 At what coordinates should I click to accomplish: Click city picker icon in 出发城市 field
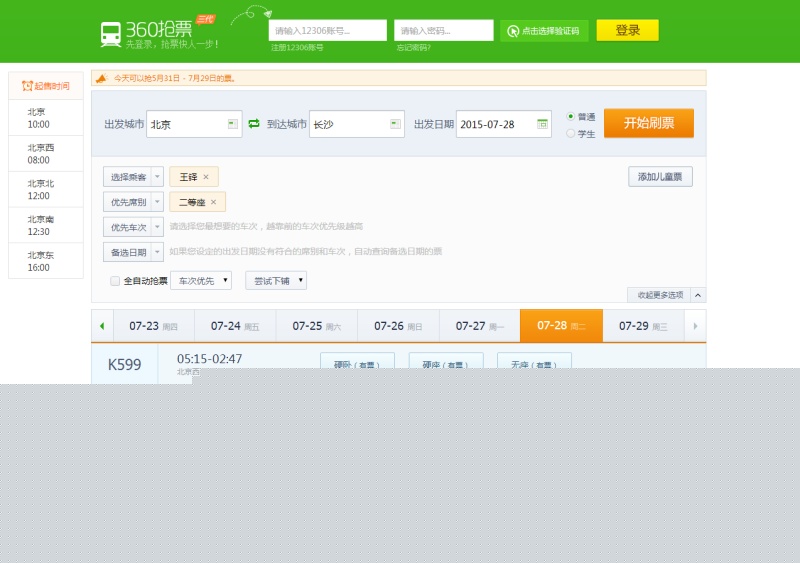coord(233,124)
